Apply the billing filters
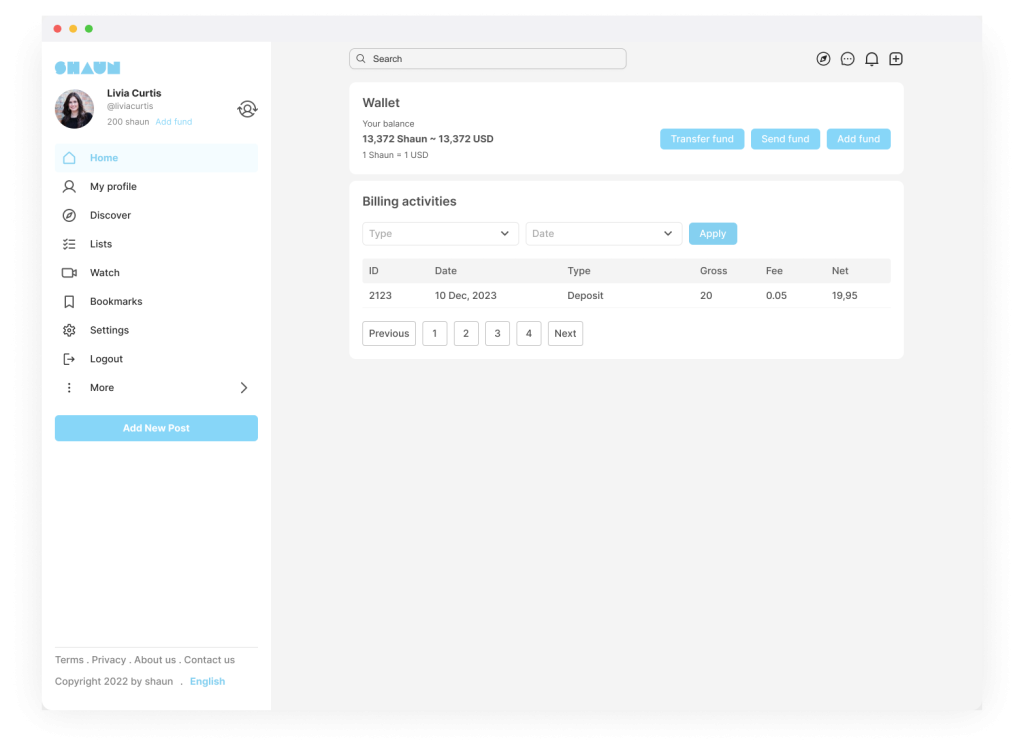1024x752 pixels. pyautogui.click(x=712, y=234)
